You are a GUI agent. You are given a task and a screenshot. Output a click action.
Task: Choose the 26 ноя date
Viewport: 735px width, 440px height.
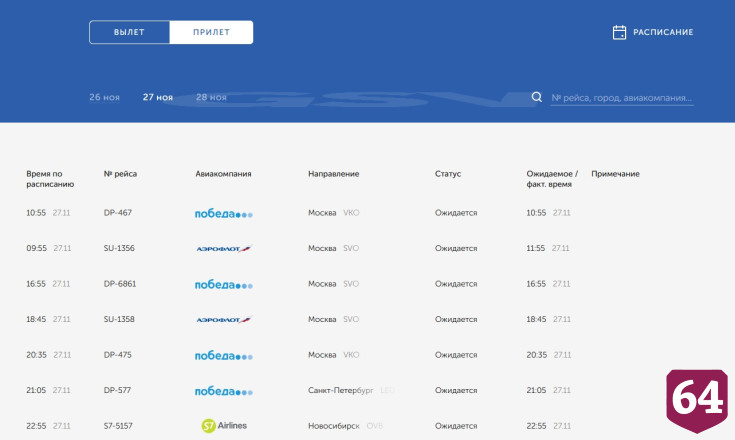(105, 97)
